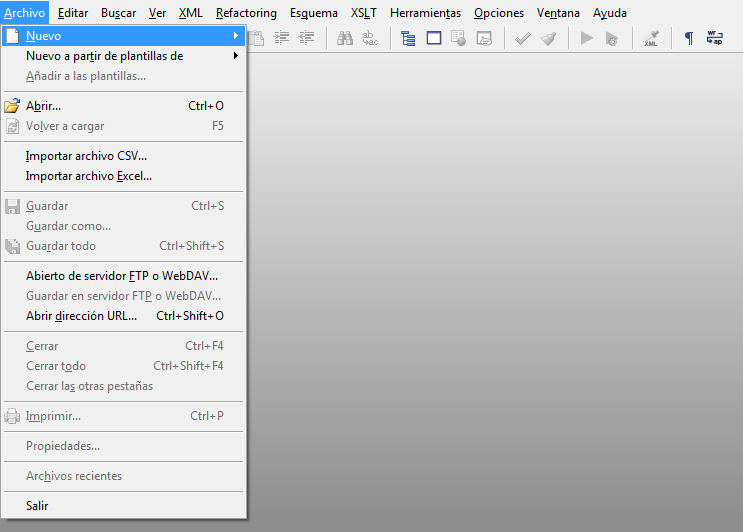
Task: Choose Abierto de servidor FTP o WebDAV...
Action: [x=123, y=276]
